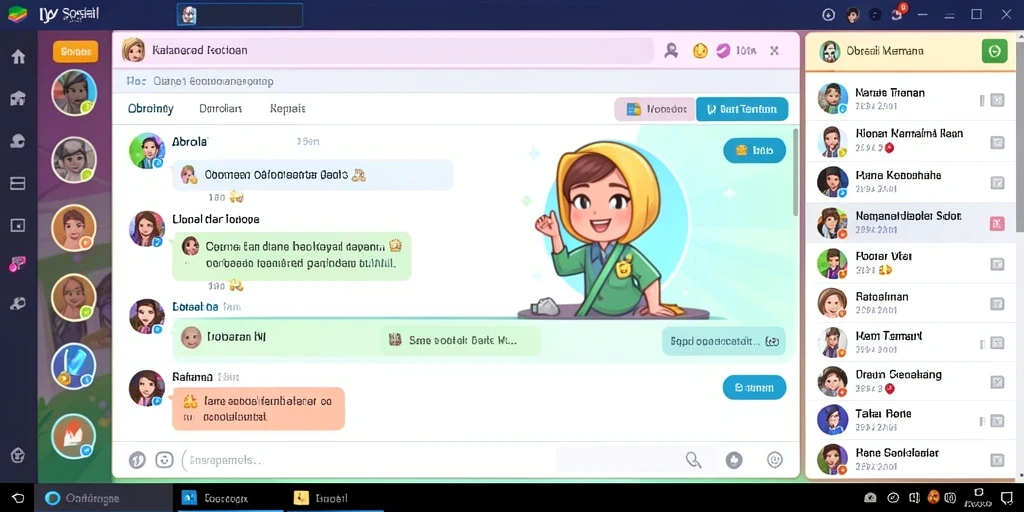Open the emoji picker beside message input
The height and width of the screenshot is (512, 1024).
tap(165, 460)
